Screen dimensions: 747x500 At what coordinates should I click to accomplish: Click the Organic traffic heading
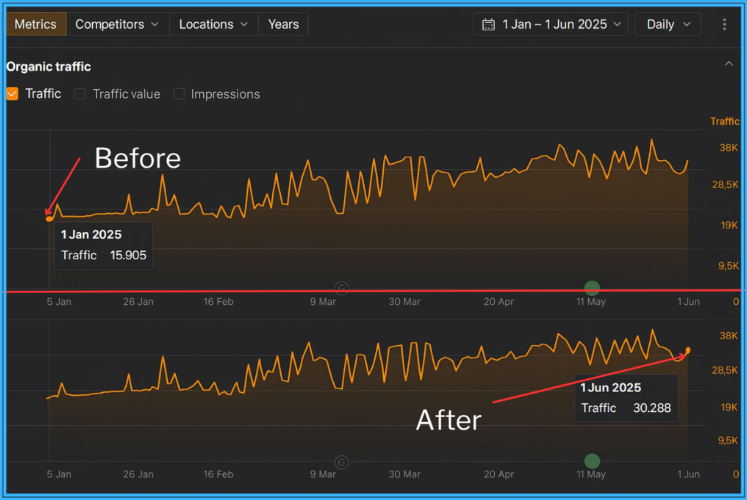pos(49,67)
